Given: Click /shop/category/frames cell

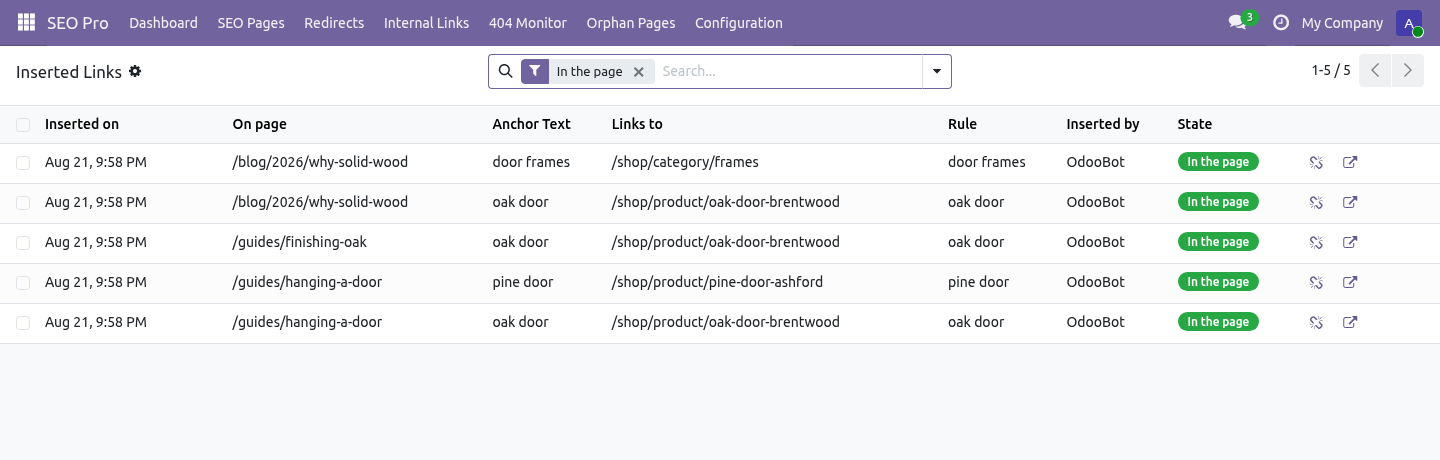Looking at the screenshot, I should pos(685,162).
